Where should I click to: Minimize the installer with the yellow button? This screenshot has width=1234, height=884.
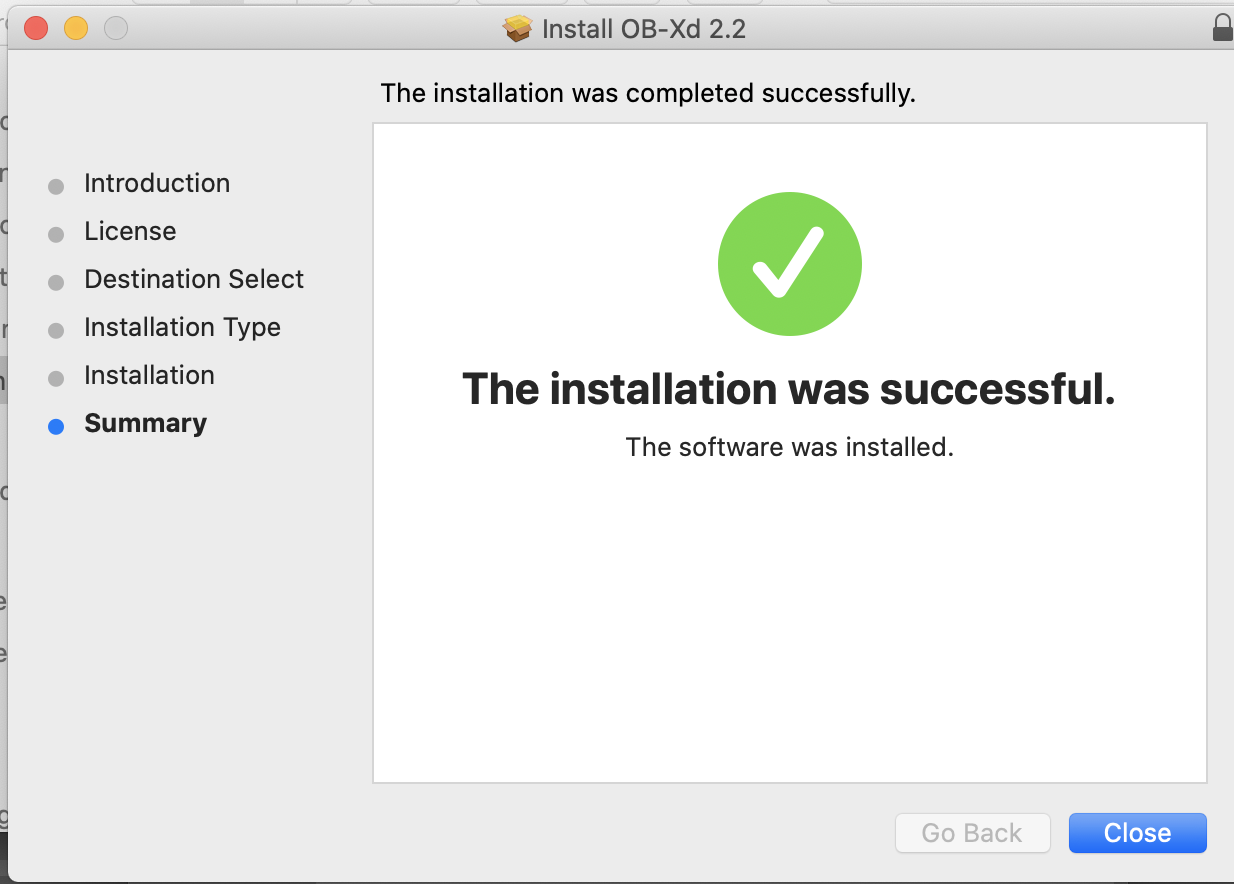click(76, 28)
